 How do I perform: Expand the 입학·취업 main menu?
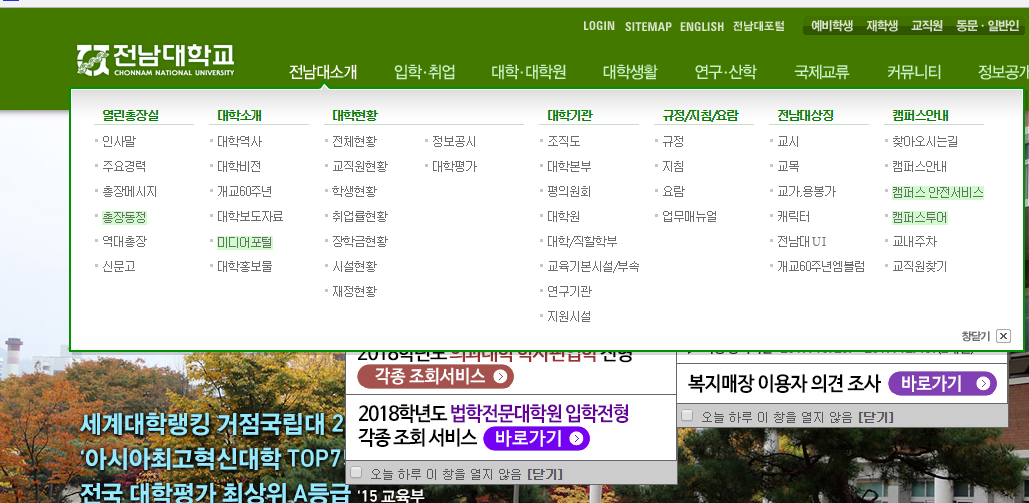coord(425,72)
